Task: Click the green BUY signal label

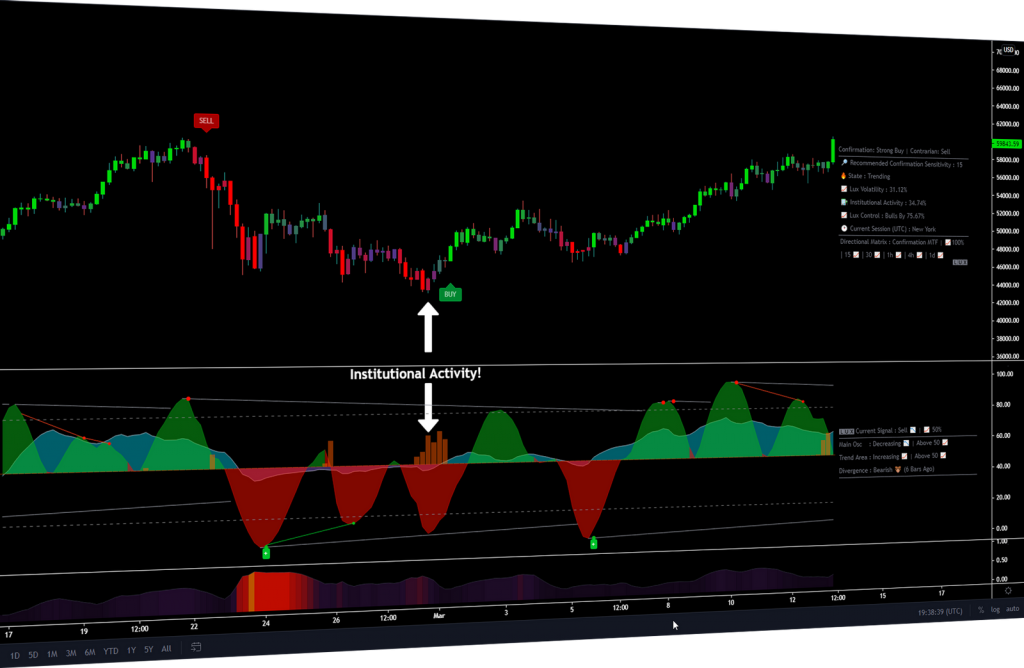Action: point(450,294)
